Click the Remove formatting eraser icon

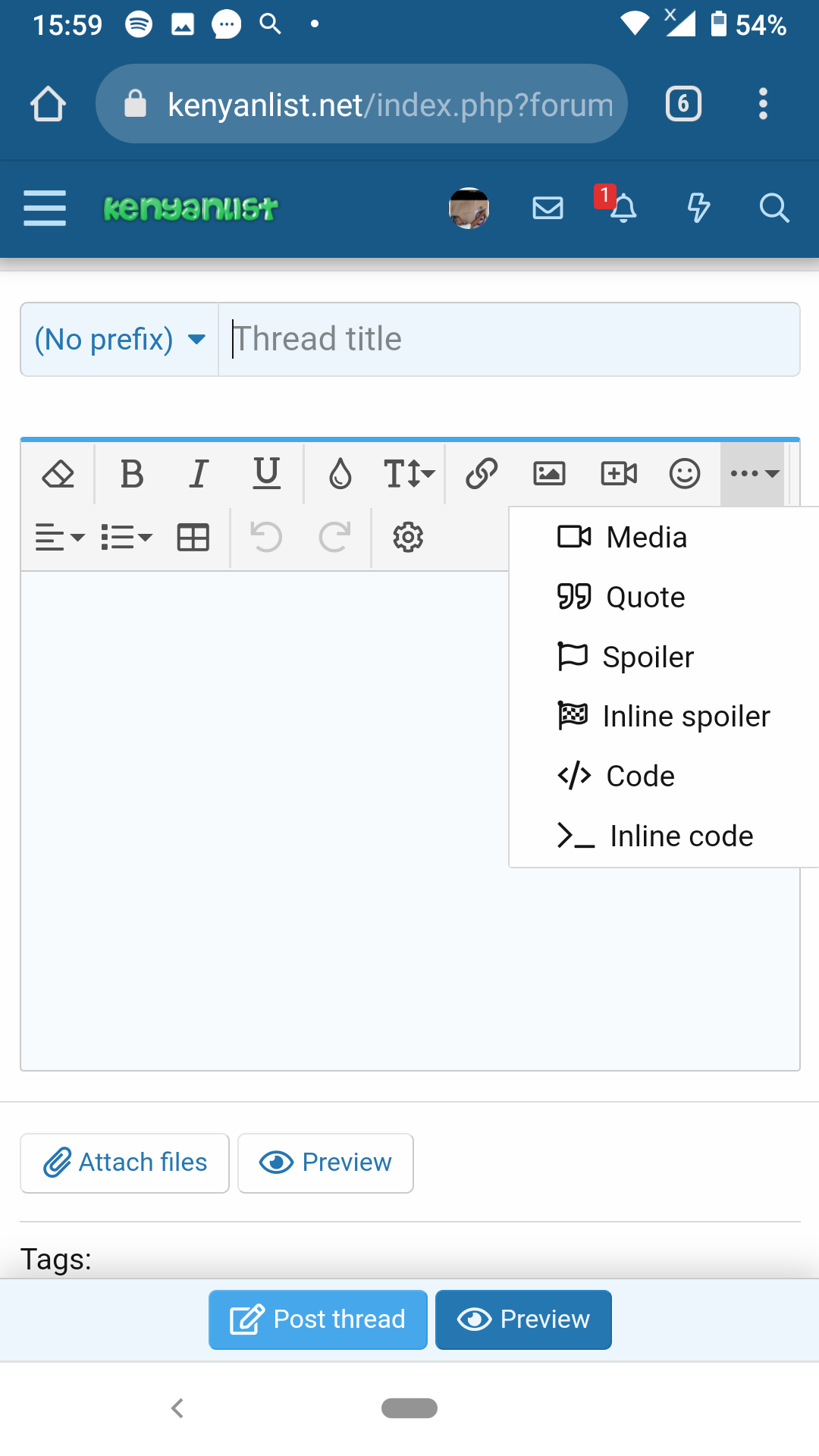[58, 474]
